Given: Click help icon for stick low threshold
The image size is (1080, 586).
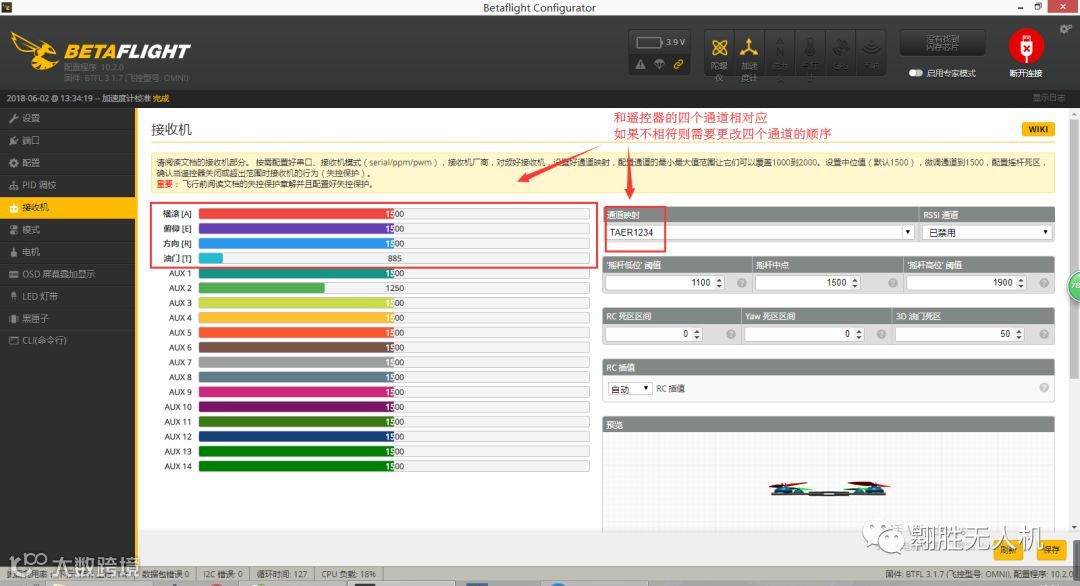Looking at the screenshot, I should [742, 283].
